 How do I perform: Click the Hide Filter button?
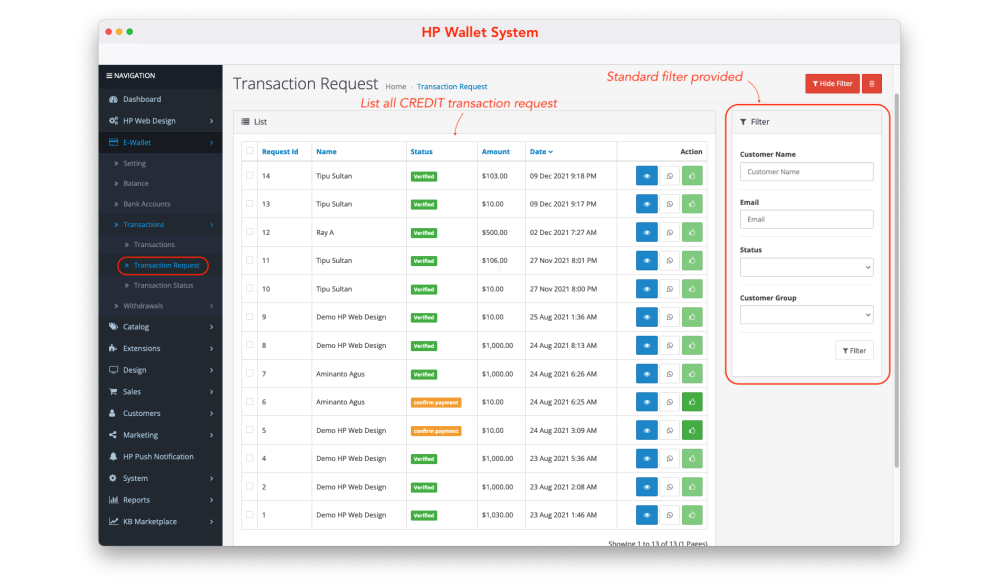[x=832, y=84]
